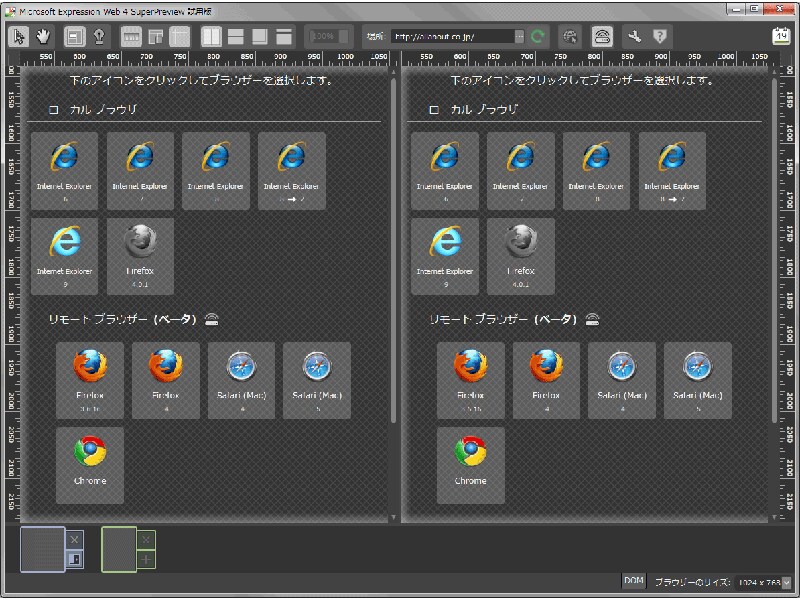The width and height of the screenshot is (800, 600).
Task: Expand the browser size dropdown 1024 x 768
Action: [x=786, y=582]
